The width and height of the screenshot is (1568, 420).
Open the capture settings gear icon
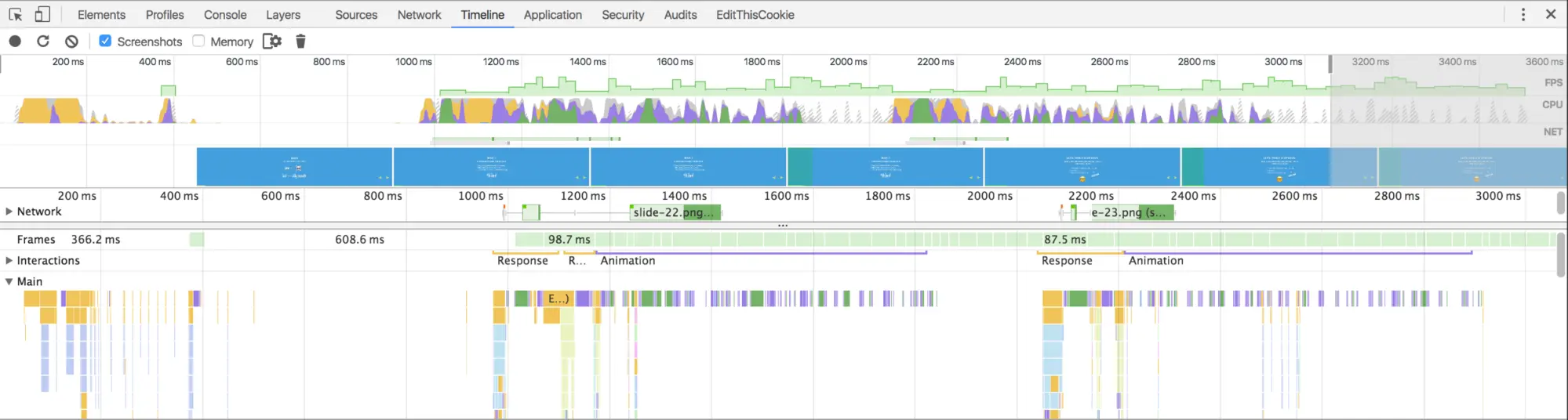(x=271, y=42)
